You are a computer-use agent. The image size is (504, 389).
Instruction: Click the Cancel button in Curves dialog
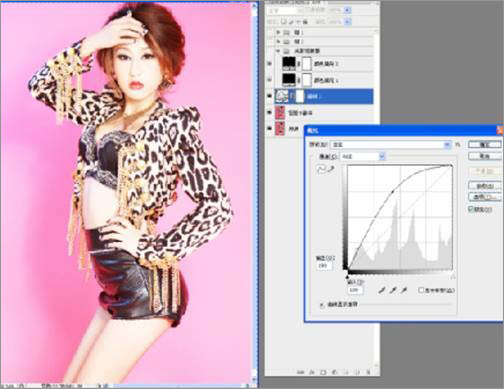pyautogui.click(x=485, y=156)
